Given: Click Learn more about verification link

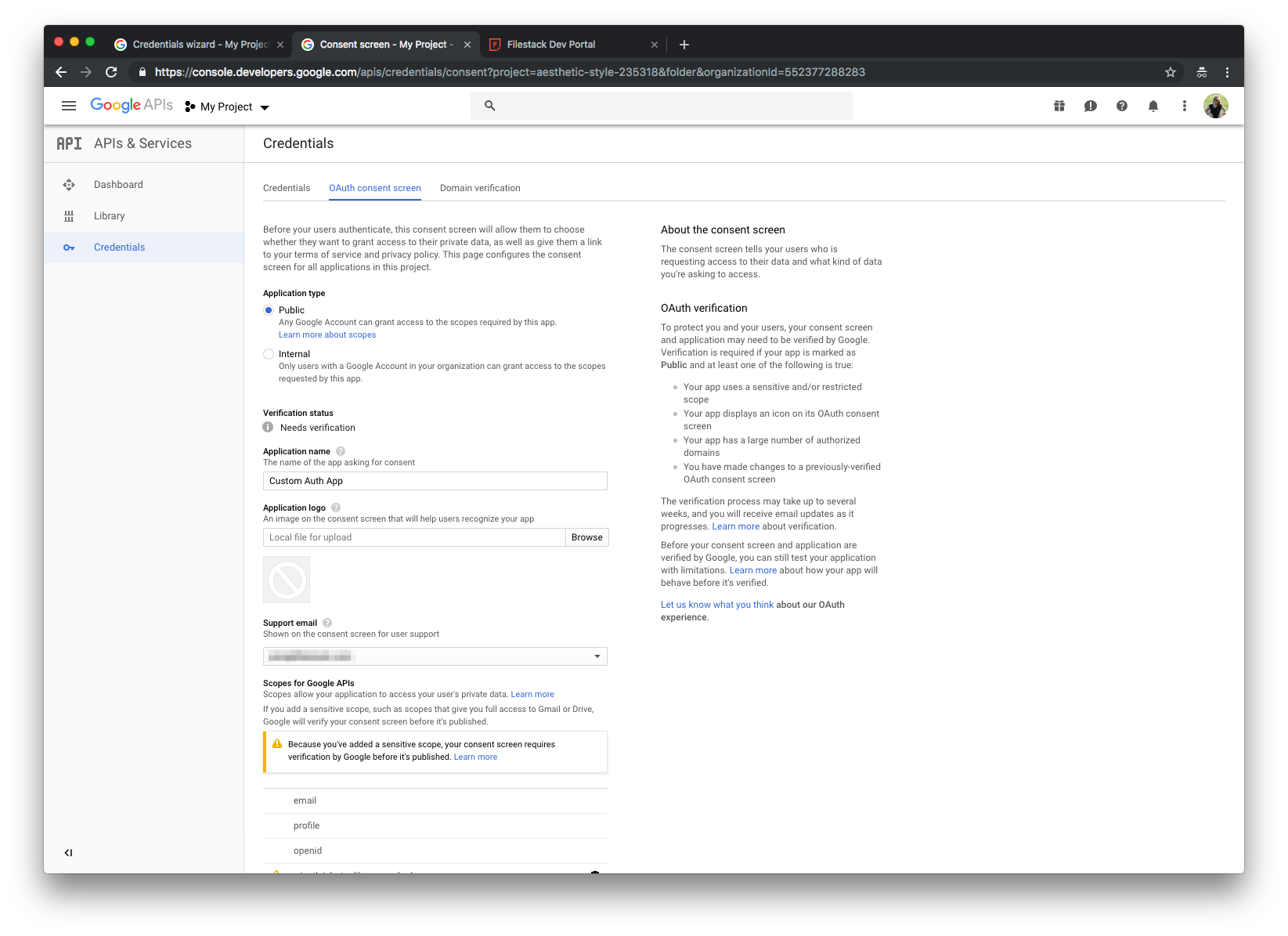Looking at the screenshot, I should click(735, 526).
